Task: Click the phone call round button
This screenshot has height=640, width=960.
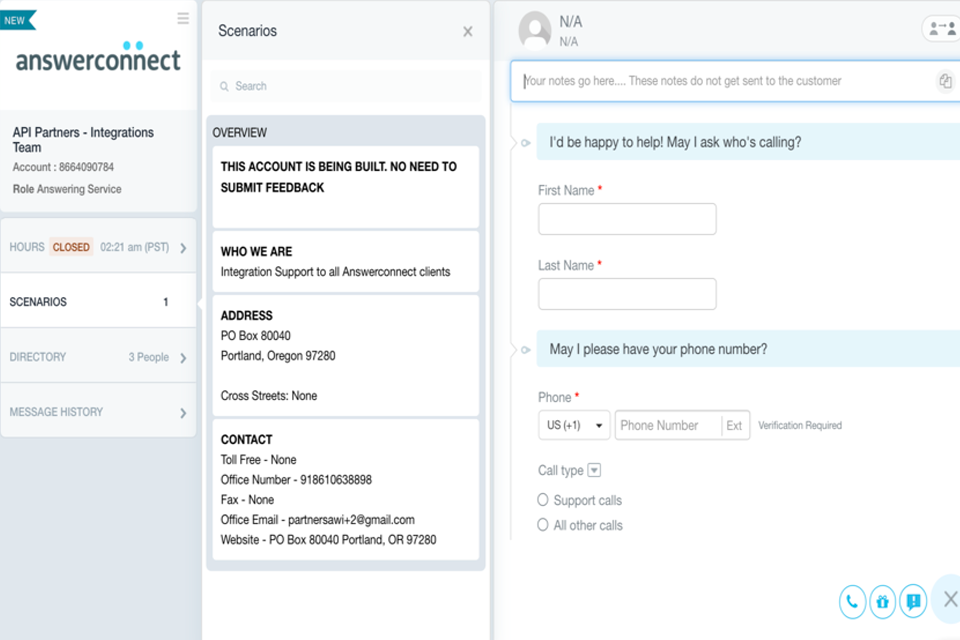Action: pyautogui.click(x=852, y=602)
